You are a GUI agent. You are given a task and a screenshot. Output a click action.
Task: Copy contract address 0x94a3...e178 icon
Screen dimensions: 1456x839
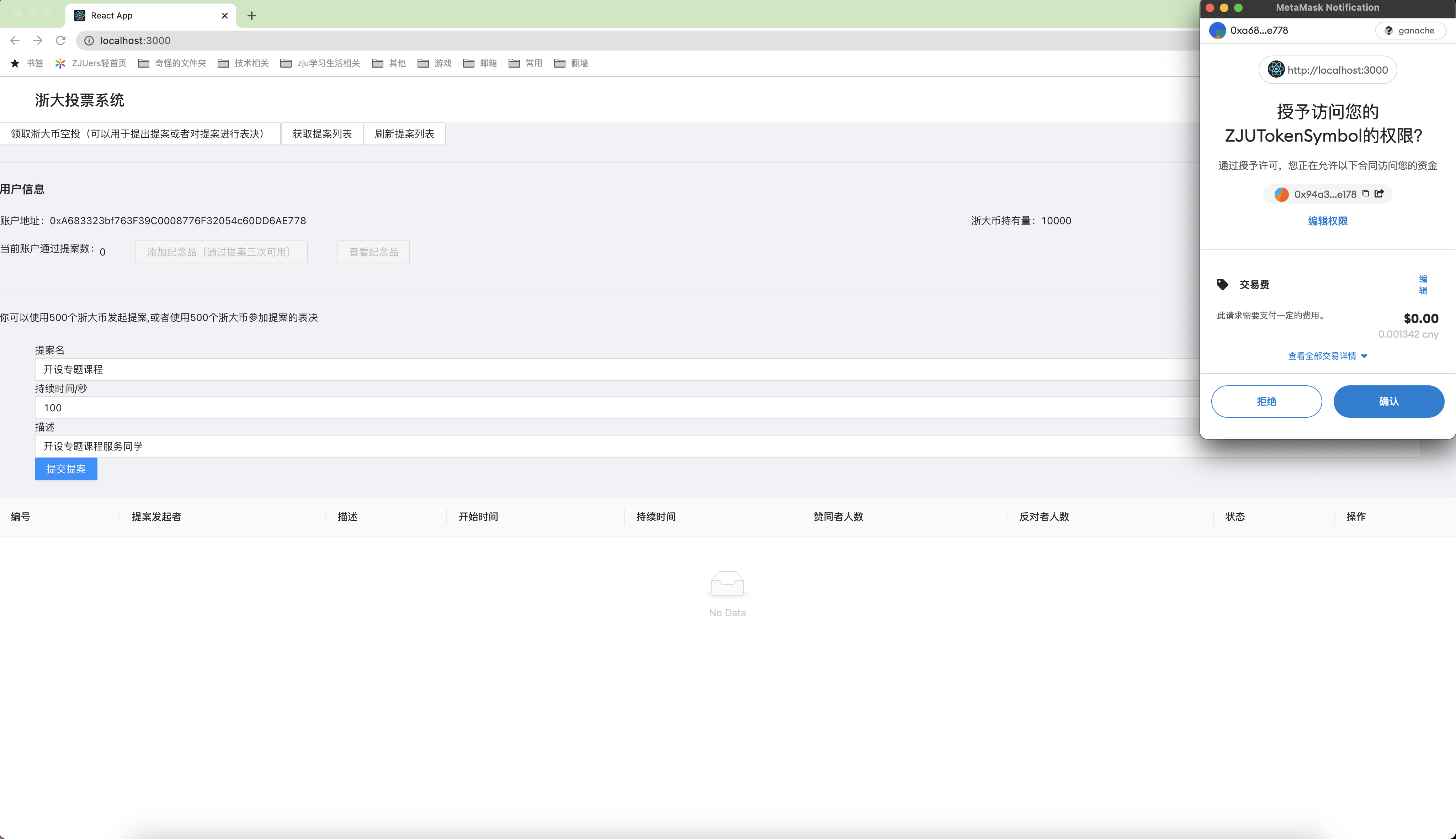[1365, 194]
